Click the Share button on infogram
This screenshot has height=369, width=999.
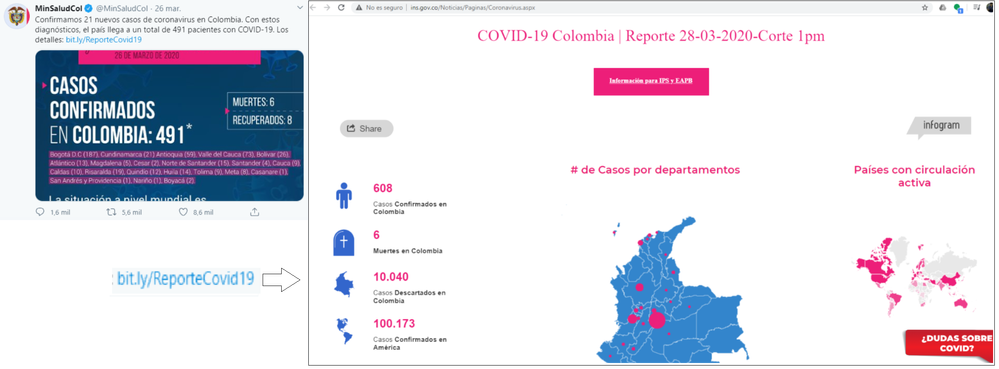(366, 129)
